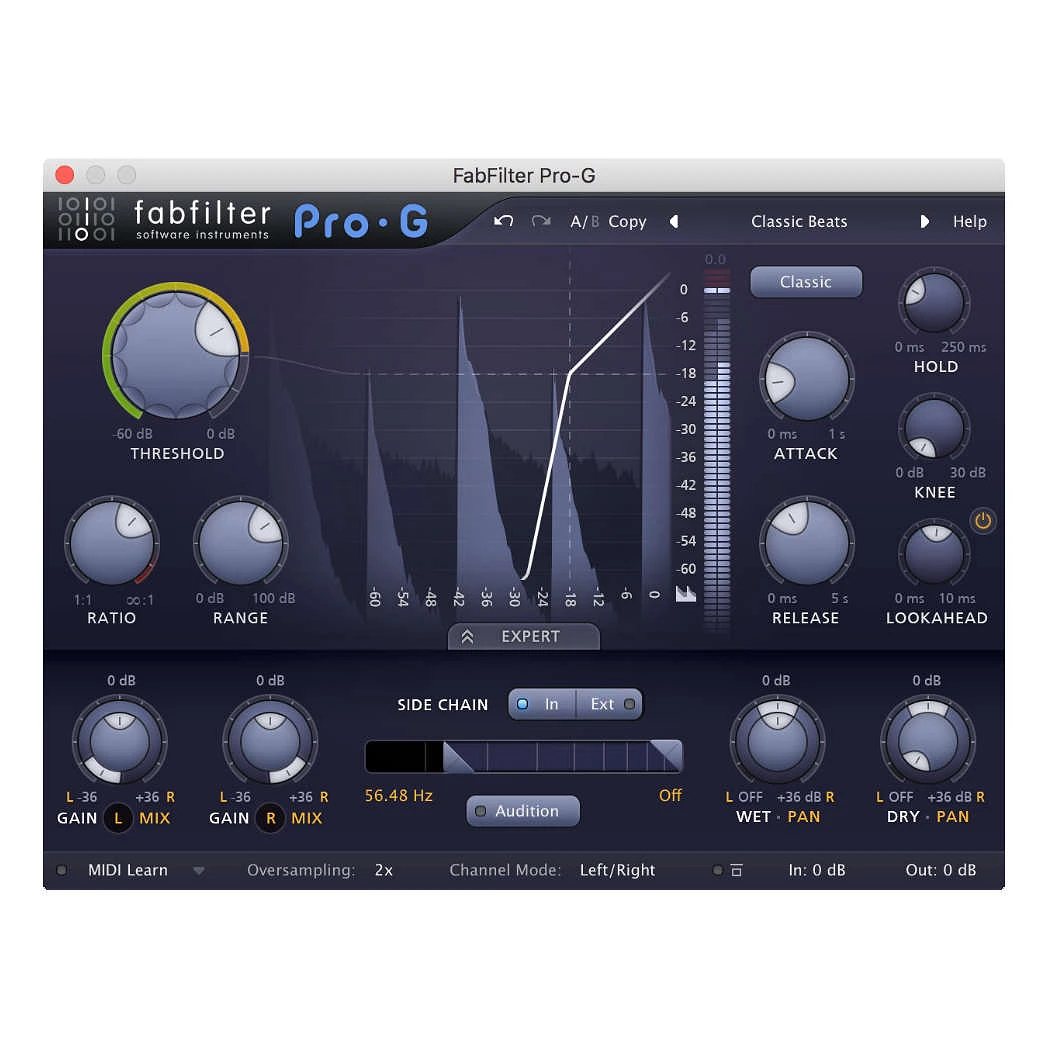Click the Threshold knob

point(176,357)
